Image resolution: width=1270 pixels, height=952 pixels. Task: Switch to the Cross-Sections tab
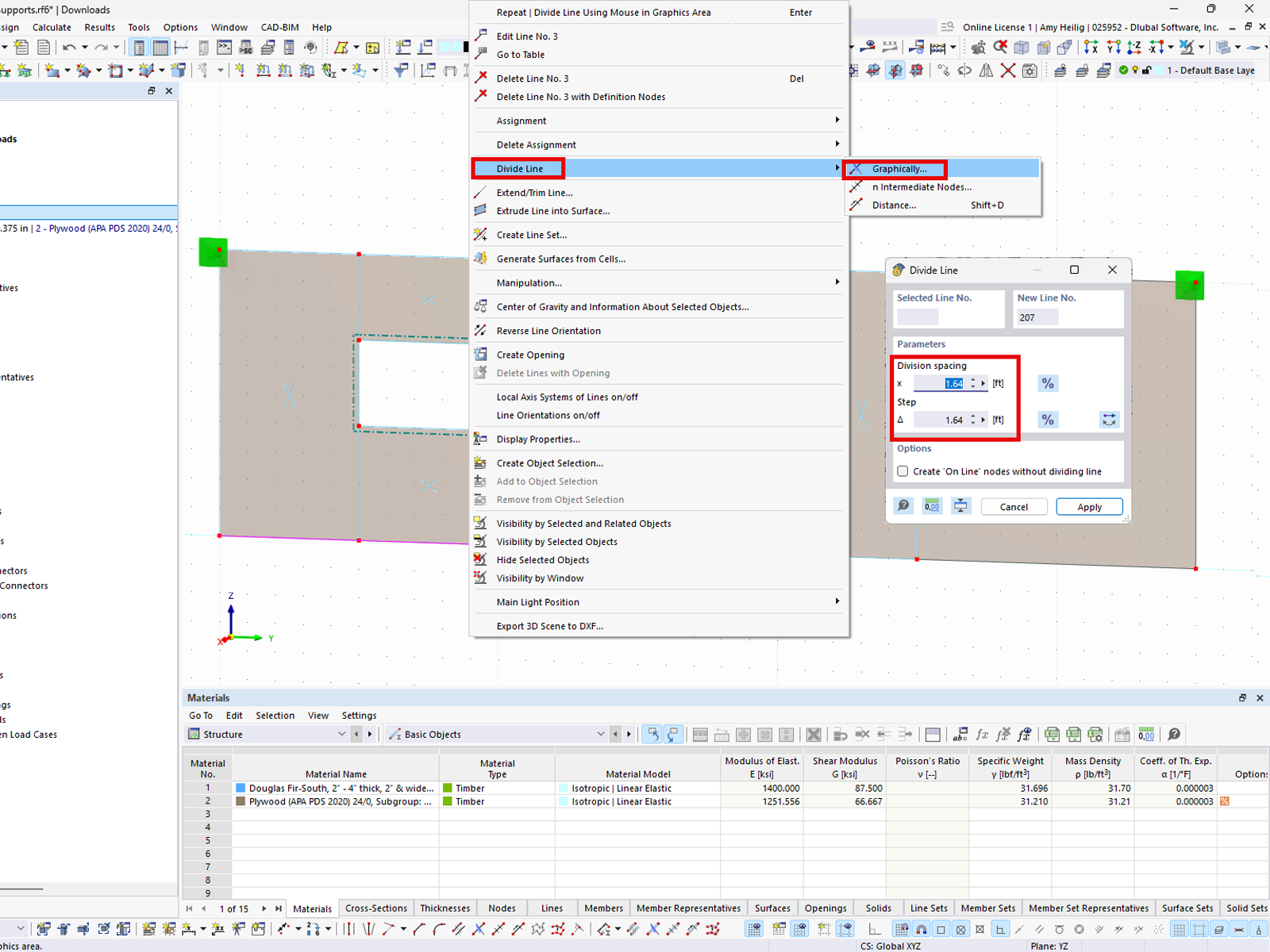point(375,908)
